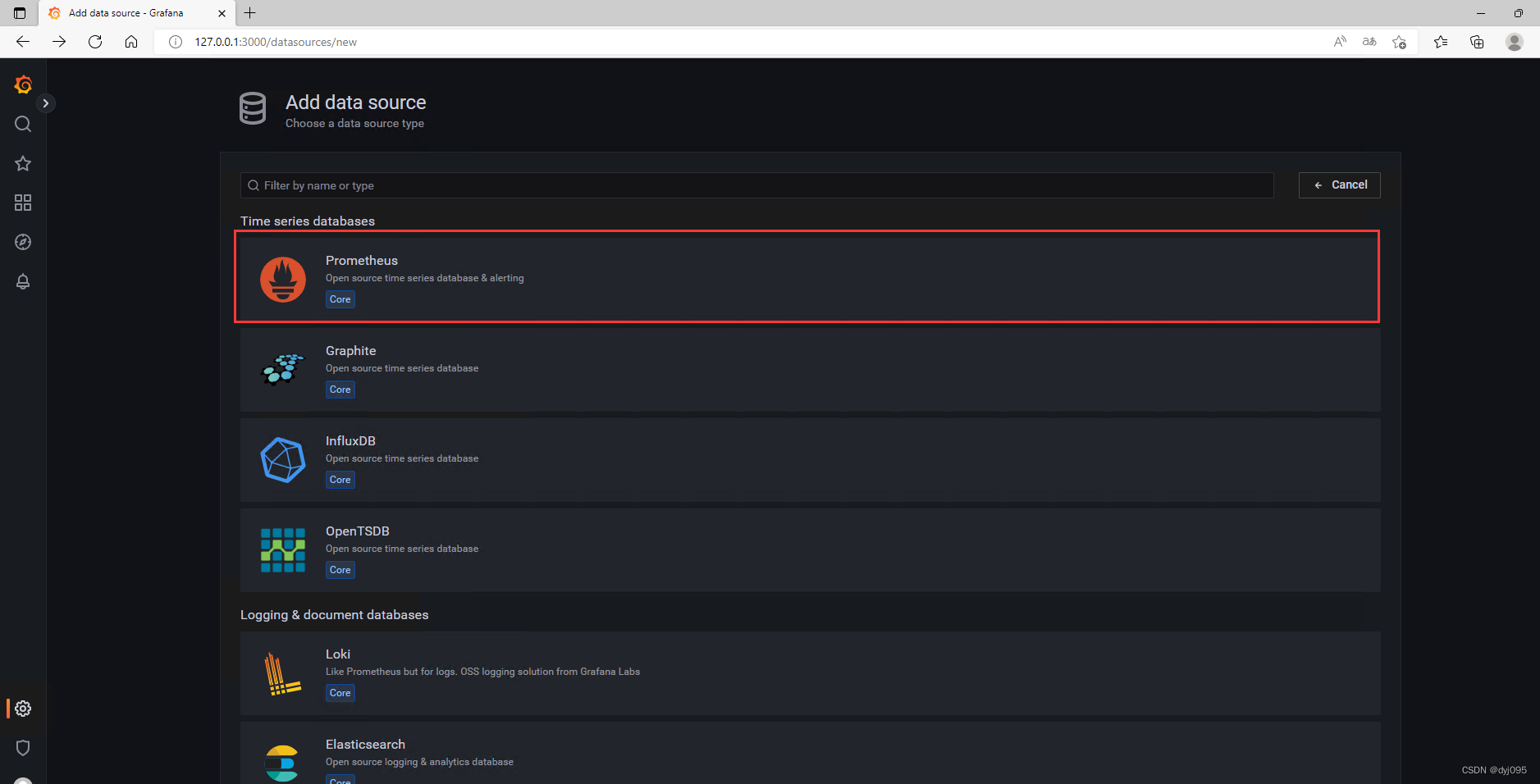
Task: Click the Grafana logo home icon
Action: pos(23,84)
